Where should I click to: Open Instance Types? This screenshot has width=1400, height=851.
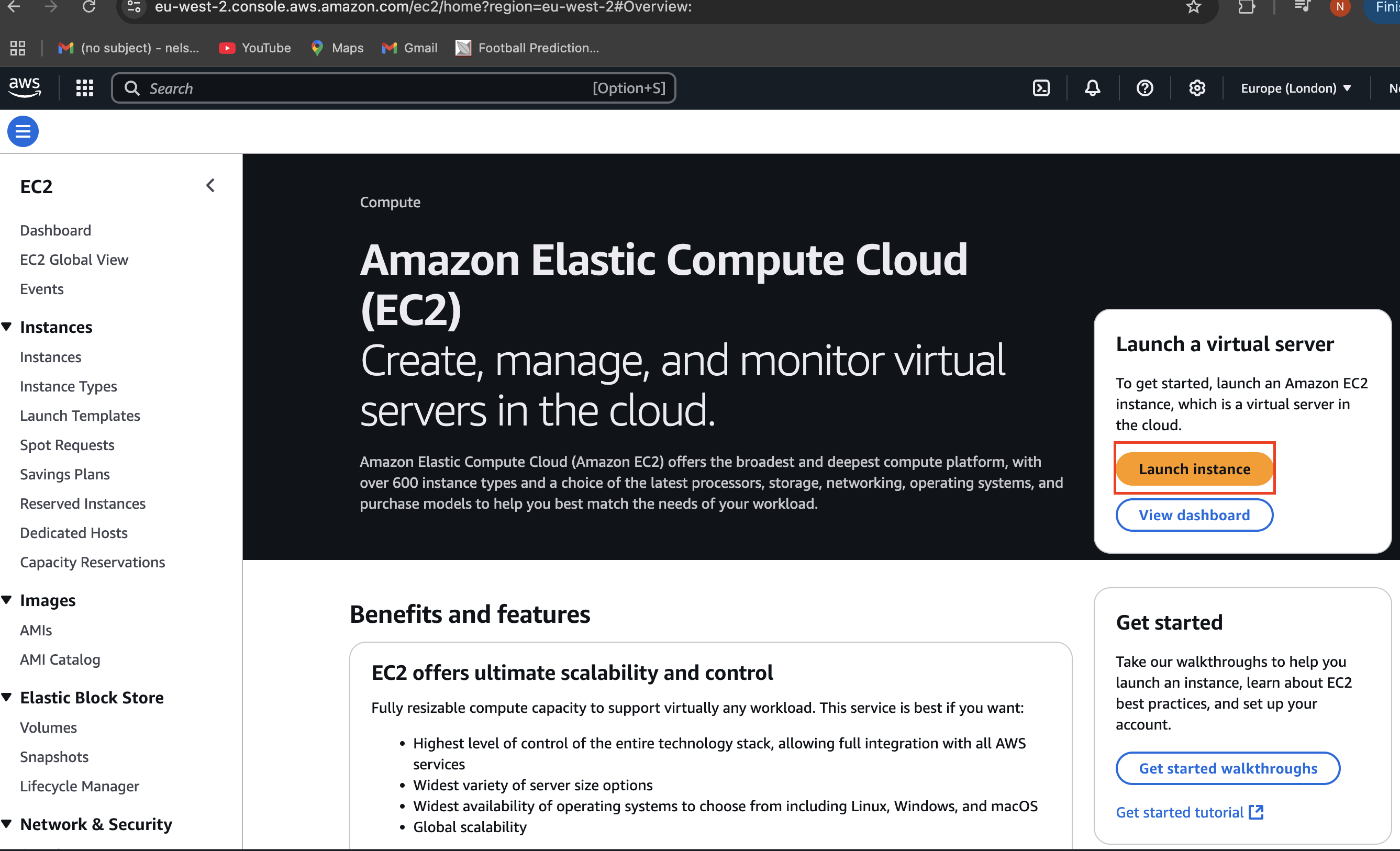[x=68, y=386]
